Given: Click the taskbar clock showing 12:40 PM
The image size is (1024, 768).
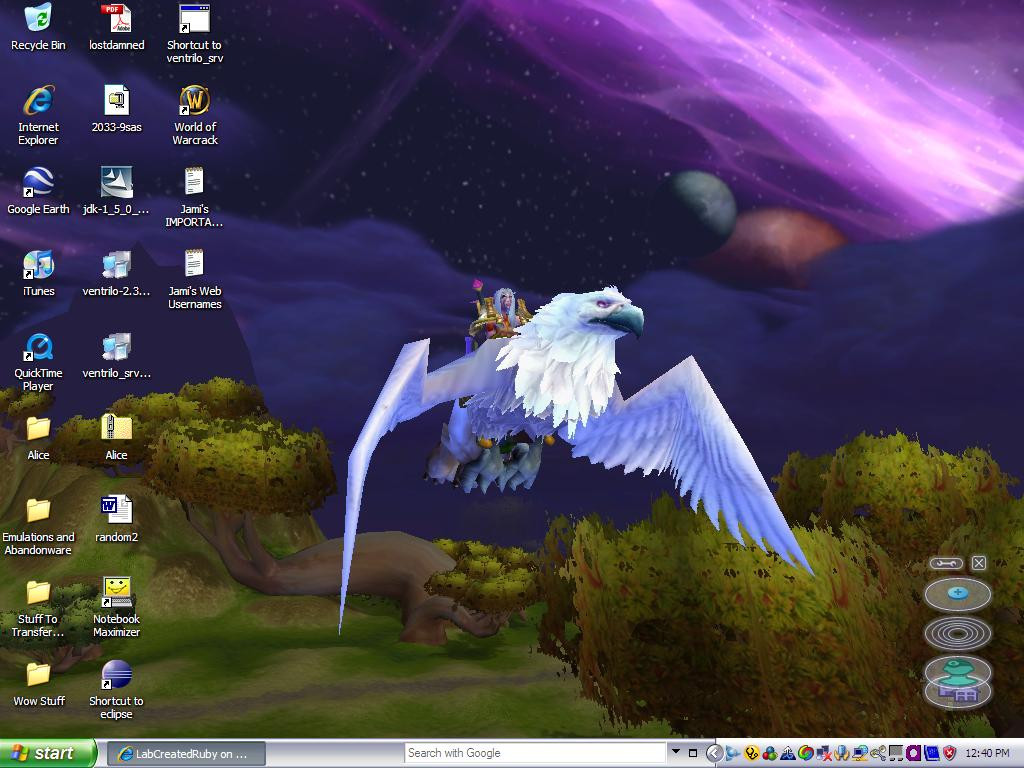Looking at the screenshot, I should [987, 753].
